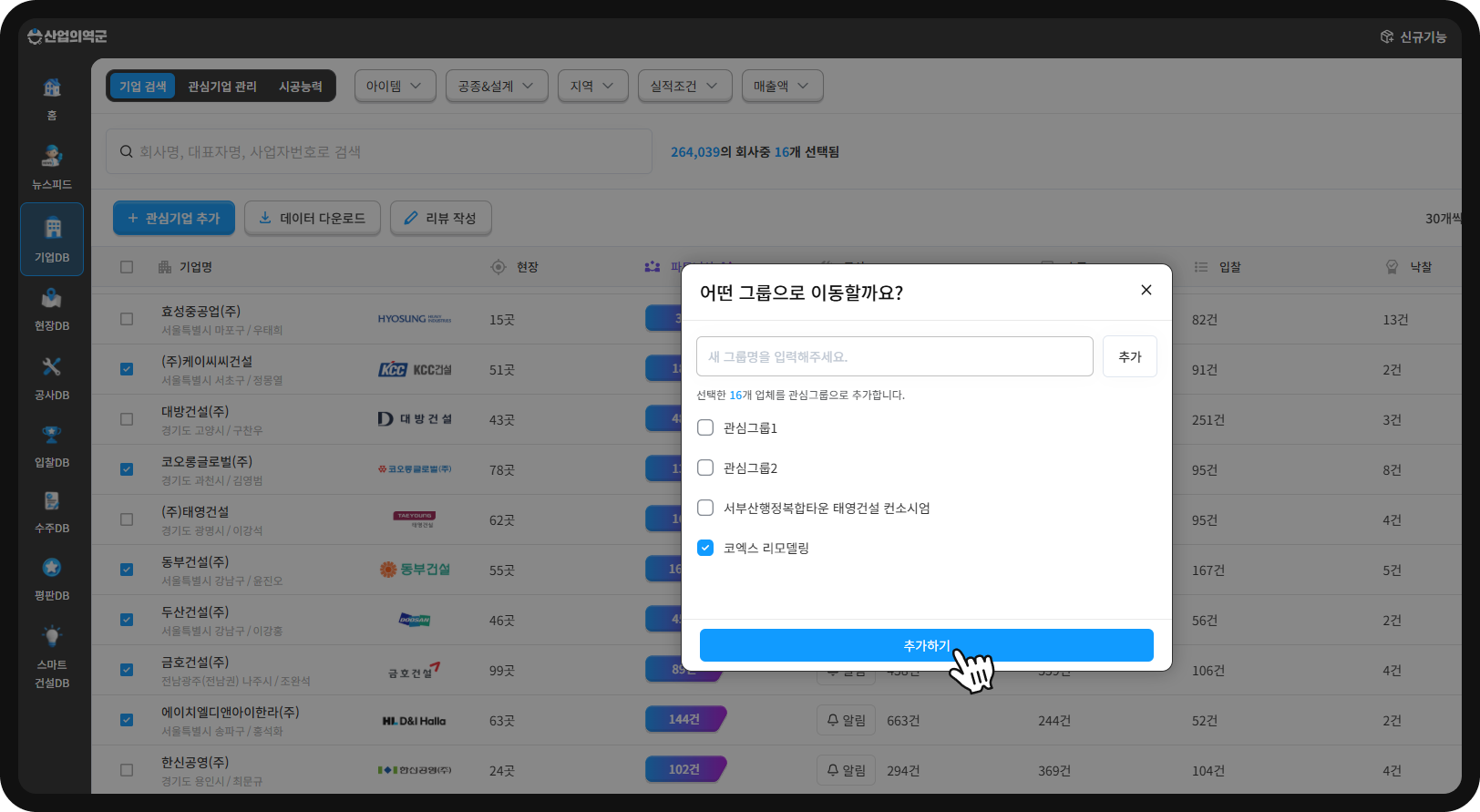1480x812 pixels.
Task: Check the 대방건설(주) row checkbox
Action: click(x=127, y=419)
